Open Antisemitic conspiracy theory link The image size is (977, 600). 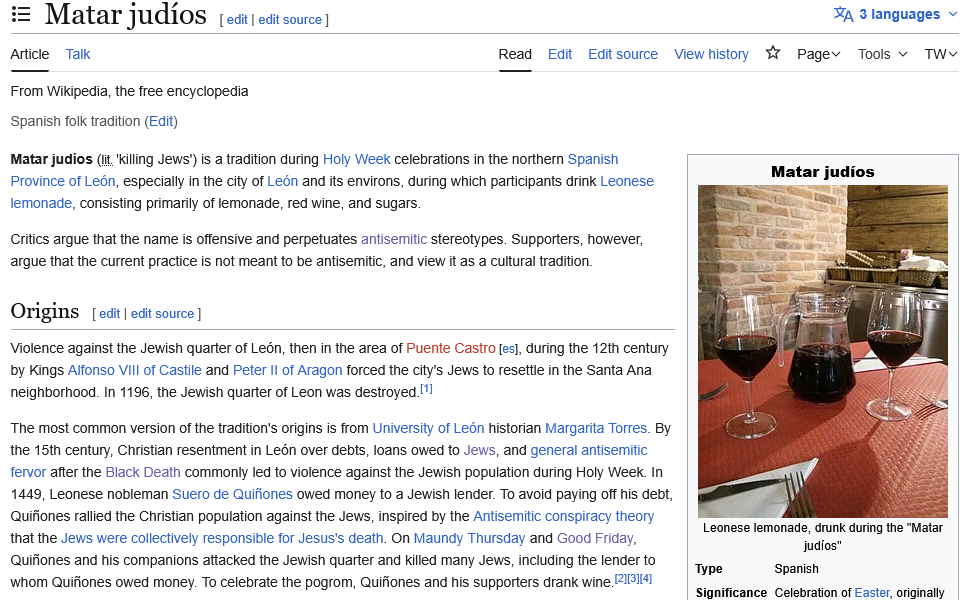pyautogui.click(x=563, y=517)
